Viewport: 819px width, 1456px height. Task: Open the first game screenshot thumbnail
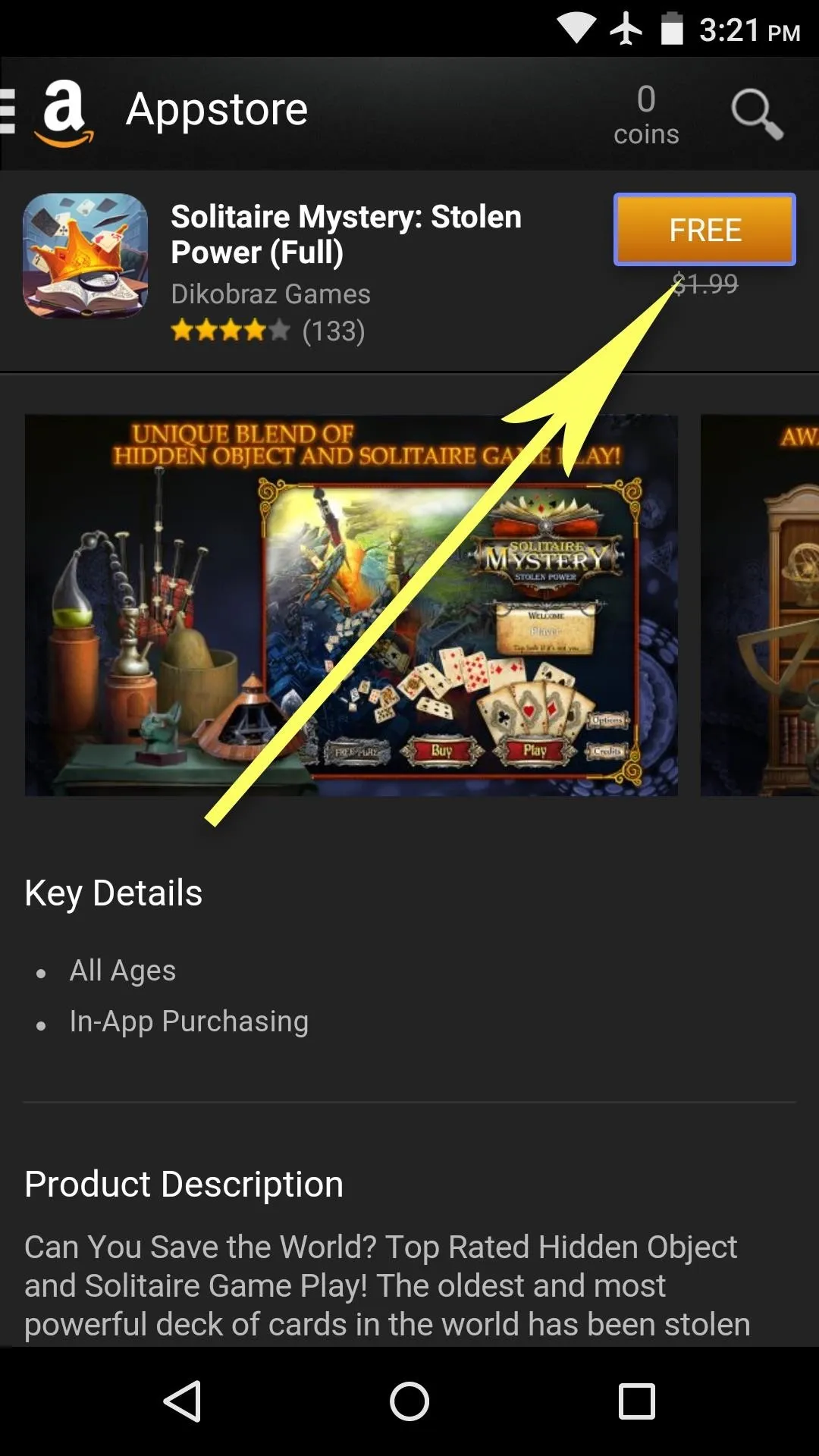tap(351, 605)
